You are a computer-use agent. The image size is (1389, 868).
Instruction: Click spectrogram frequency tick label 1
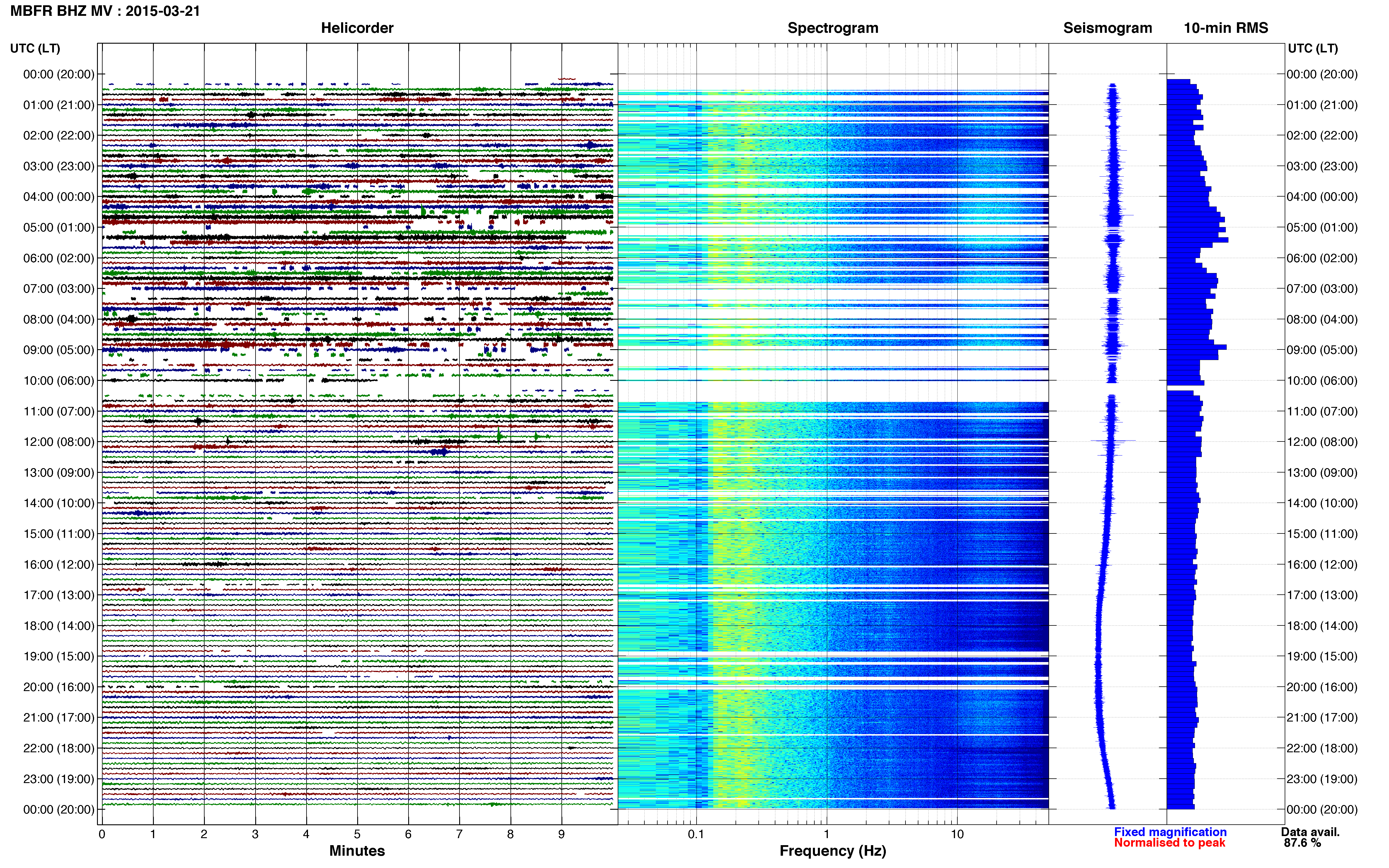826,834
